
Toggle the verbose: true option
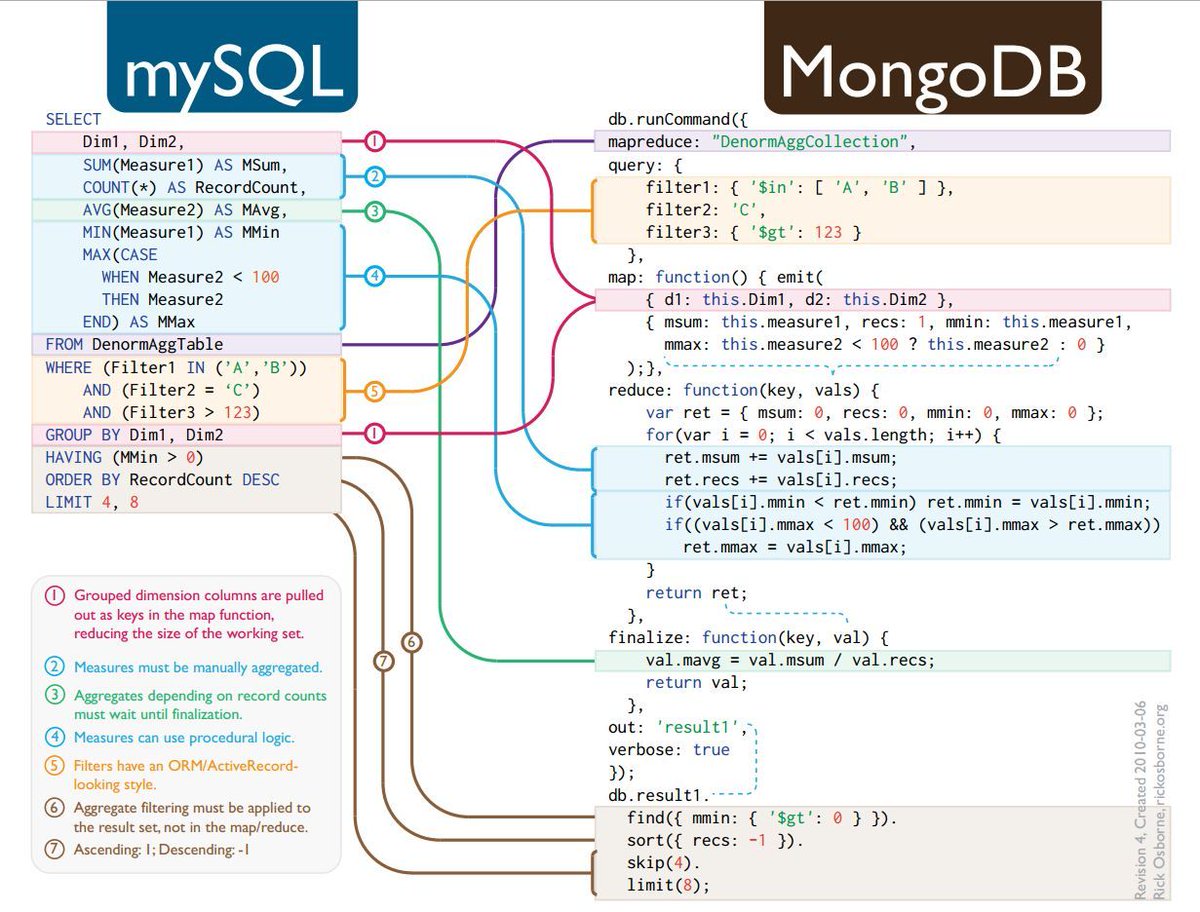[x=669, y=750]
